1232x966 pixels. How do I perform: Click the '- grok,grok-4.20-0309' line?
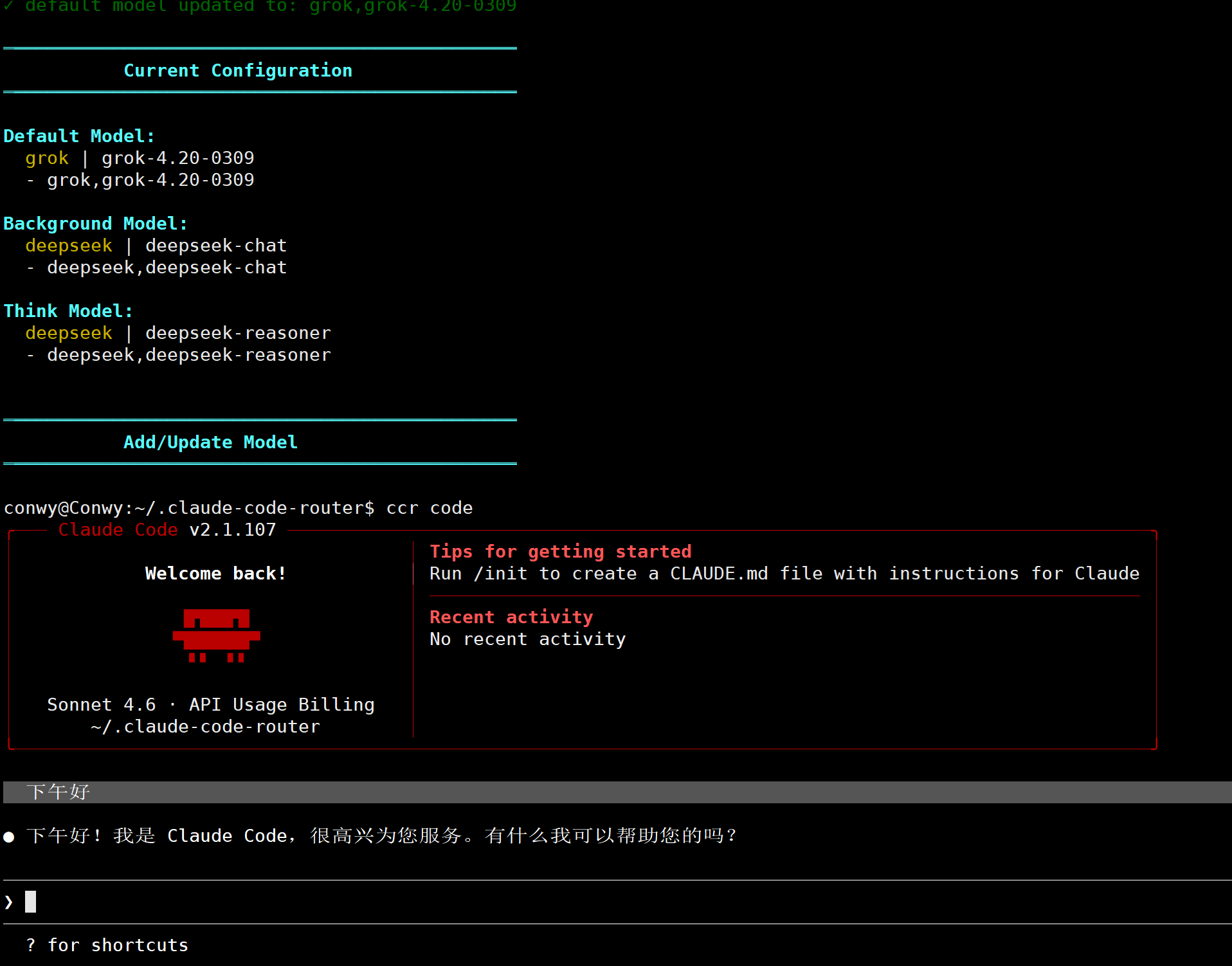point(140,180)
